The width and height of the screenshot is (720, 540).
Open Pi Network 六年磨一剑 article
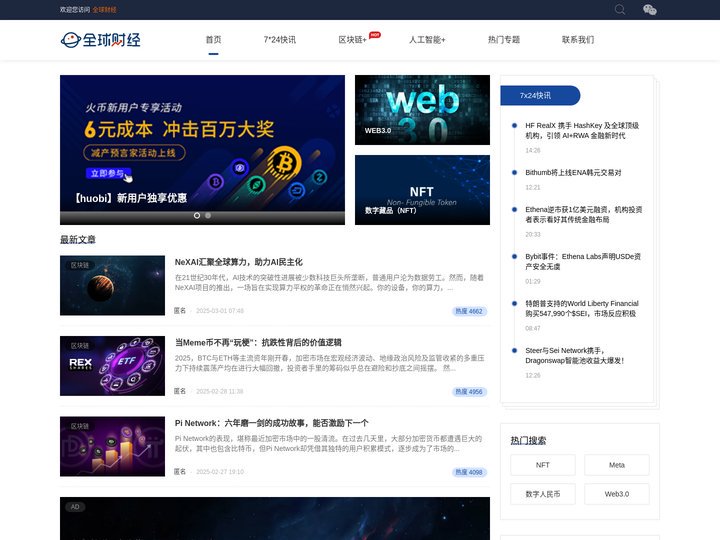(271, 423)
